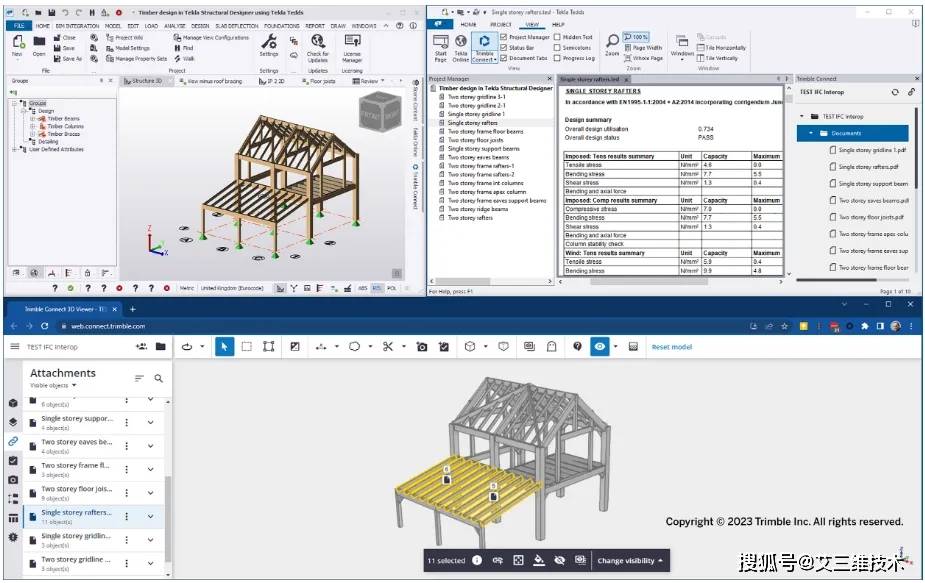Open the layers icon in Trimble left sidebar
925x583 pixels.
pos(13,422)
